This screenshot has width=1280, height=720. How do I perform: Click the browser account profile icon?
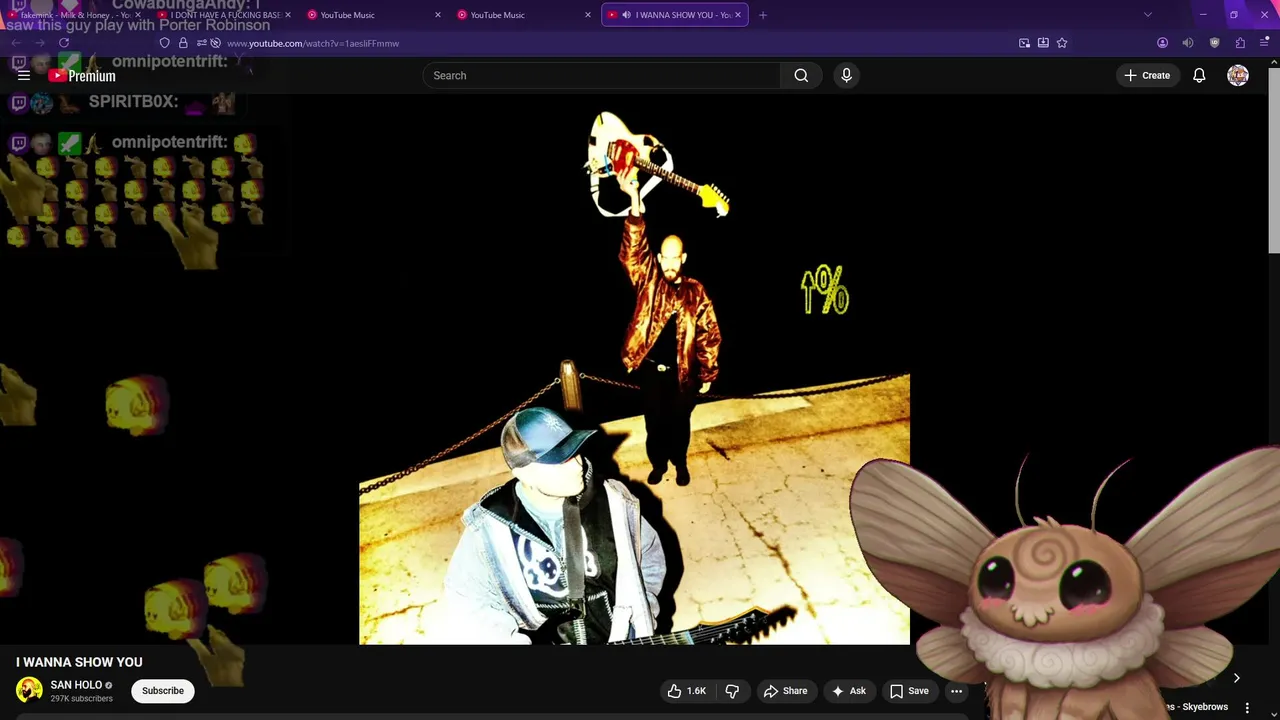(1162, 43)
